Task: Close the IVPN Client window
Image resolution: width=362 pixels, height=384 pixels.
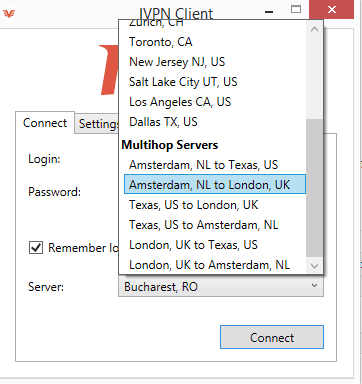Action: (x=332, y=9)
